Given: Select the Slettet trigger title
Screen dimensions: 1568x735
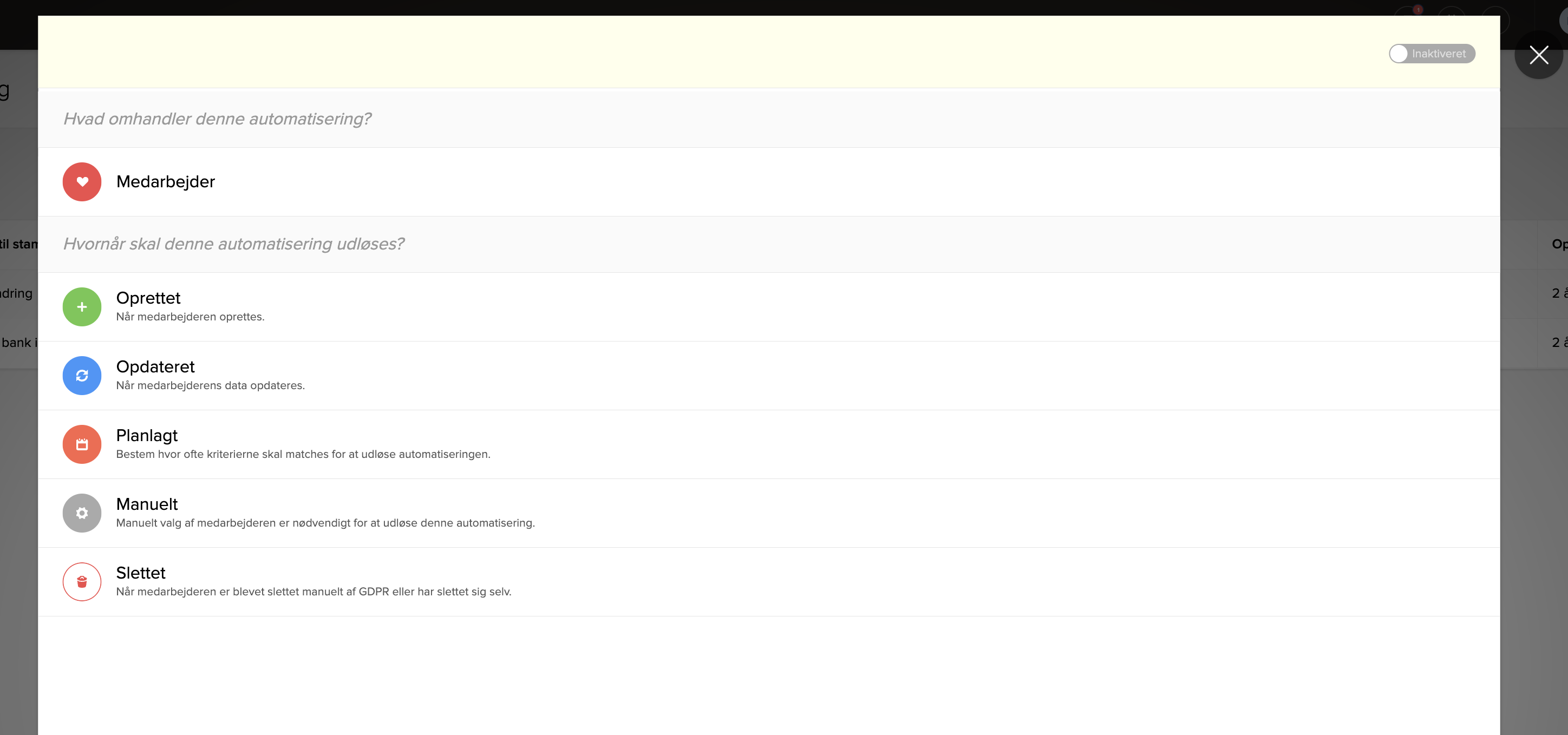Looking at the screenshot, I should click(141, 573).
